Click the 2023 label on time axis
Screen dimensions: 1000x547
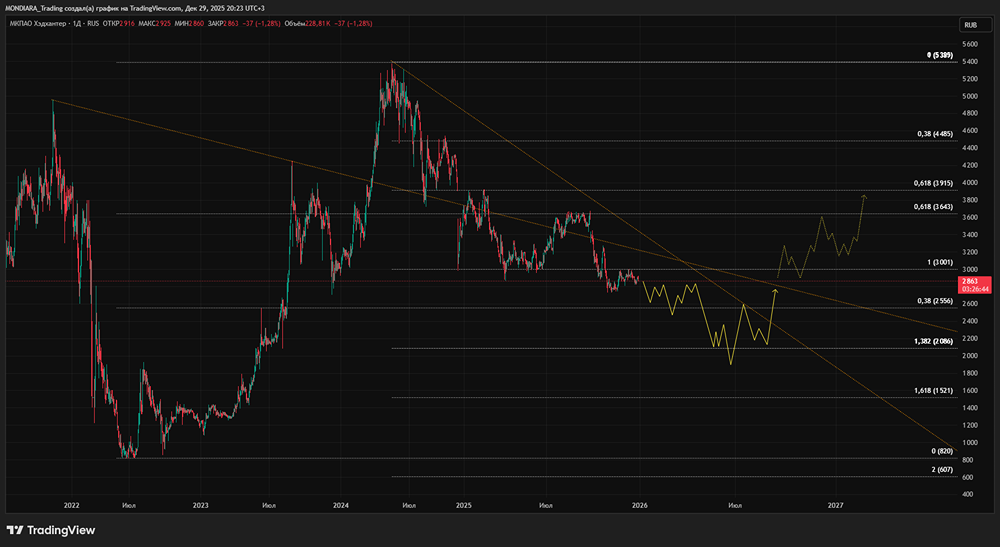200,506
